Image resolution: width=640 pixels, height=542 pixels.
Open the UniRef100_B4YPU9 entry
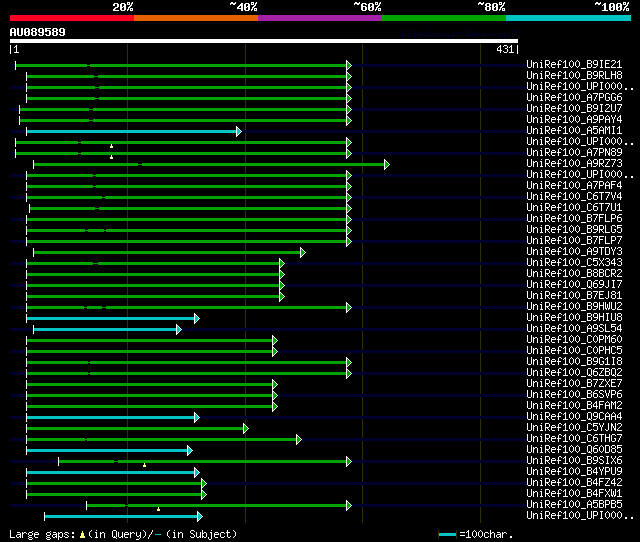click(574, 472)
